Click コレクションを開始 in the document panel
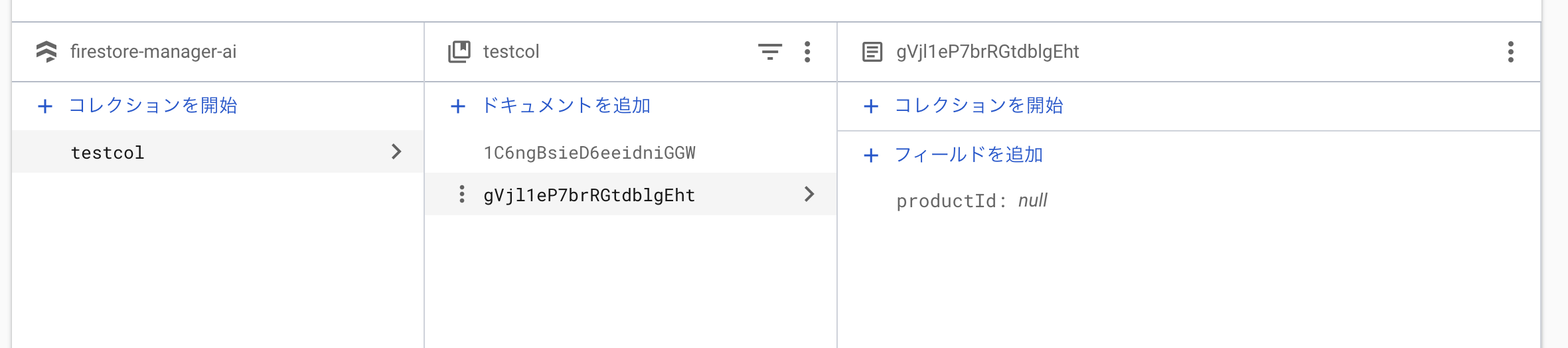 point(979,106)
